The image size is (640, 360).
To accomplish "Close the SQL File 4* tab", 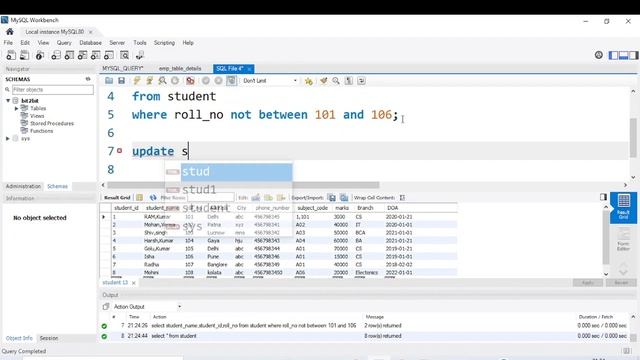I will tap(249, 69).
